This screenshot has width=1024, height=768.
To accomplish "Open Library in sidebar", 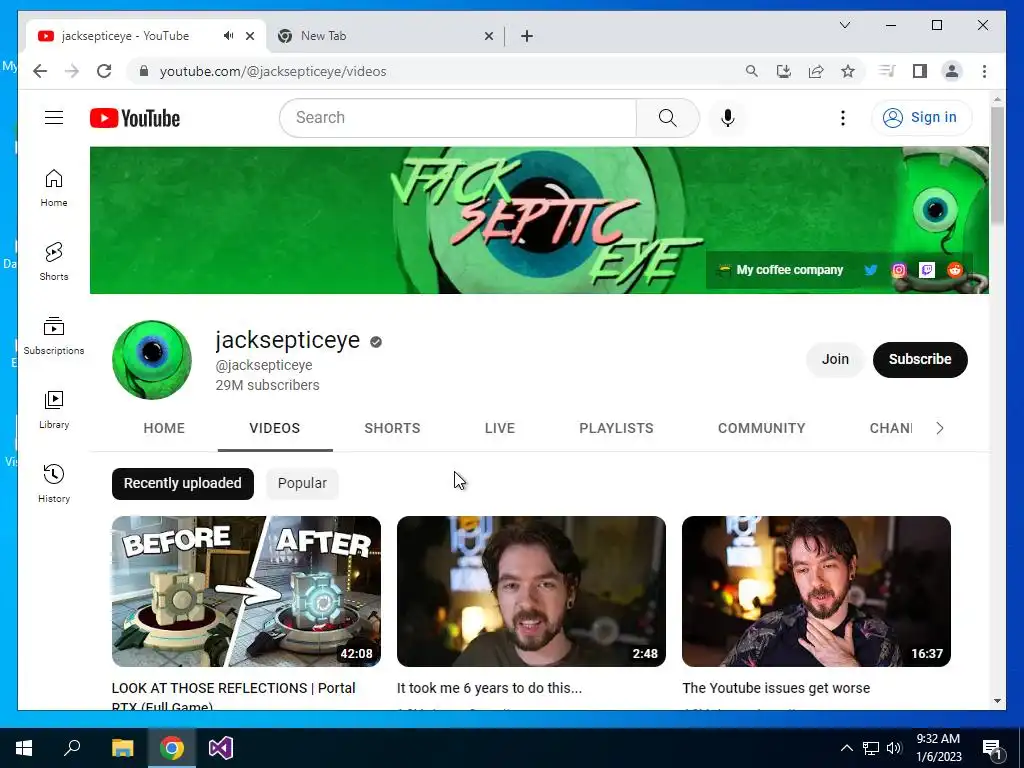I will 54,410.
